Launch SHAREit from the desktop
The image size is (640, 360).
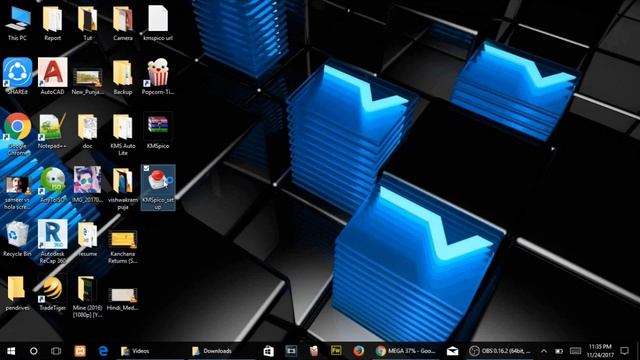point(18,76)
